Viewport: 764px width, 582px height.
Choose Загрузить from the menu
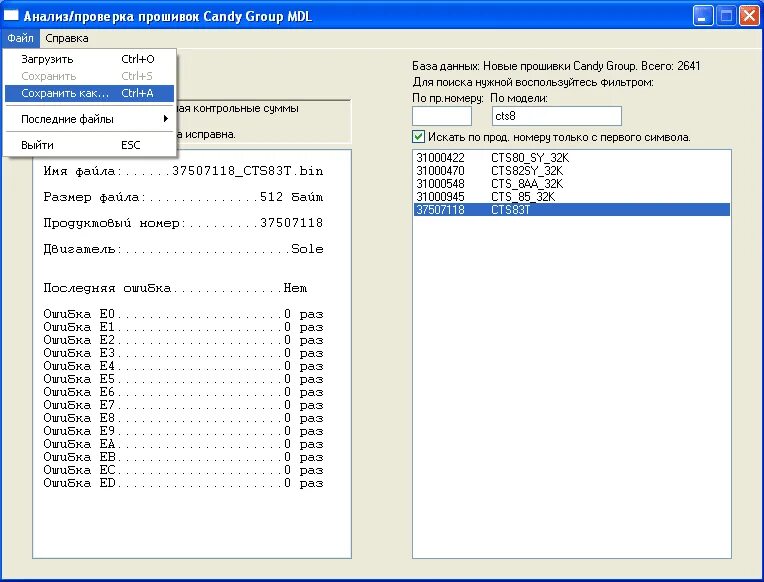tap(89, 59)
